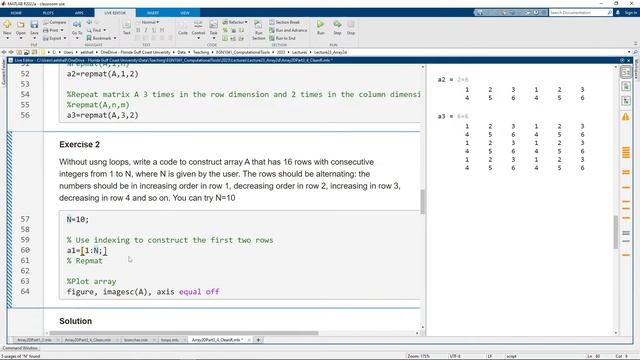The height and width of the screenshot is (360, 640).
Task: Select output on right layout icon
Action: (x=626, y=73)
